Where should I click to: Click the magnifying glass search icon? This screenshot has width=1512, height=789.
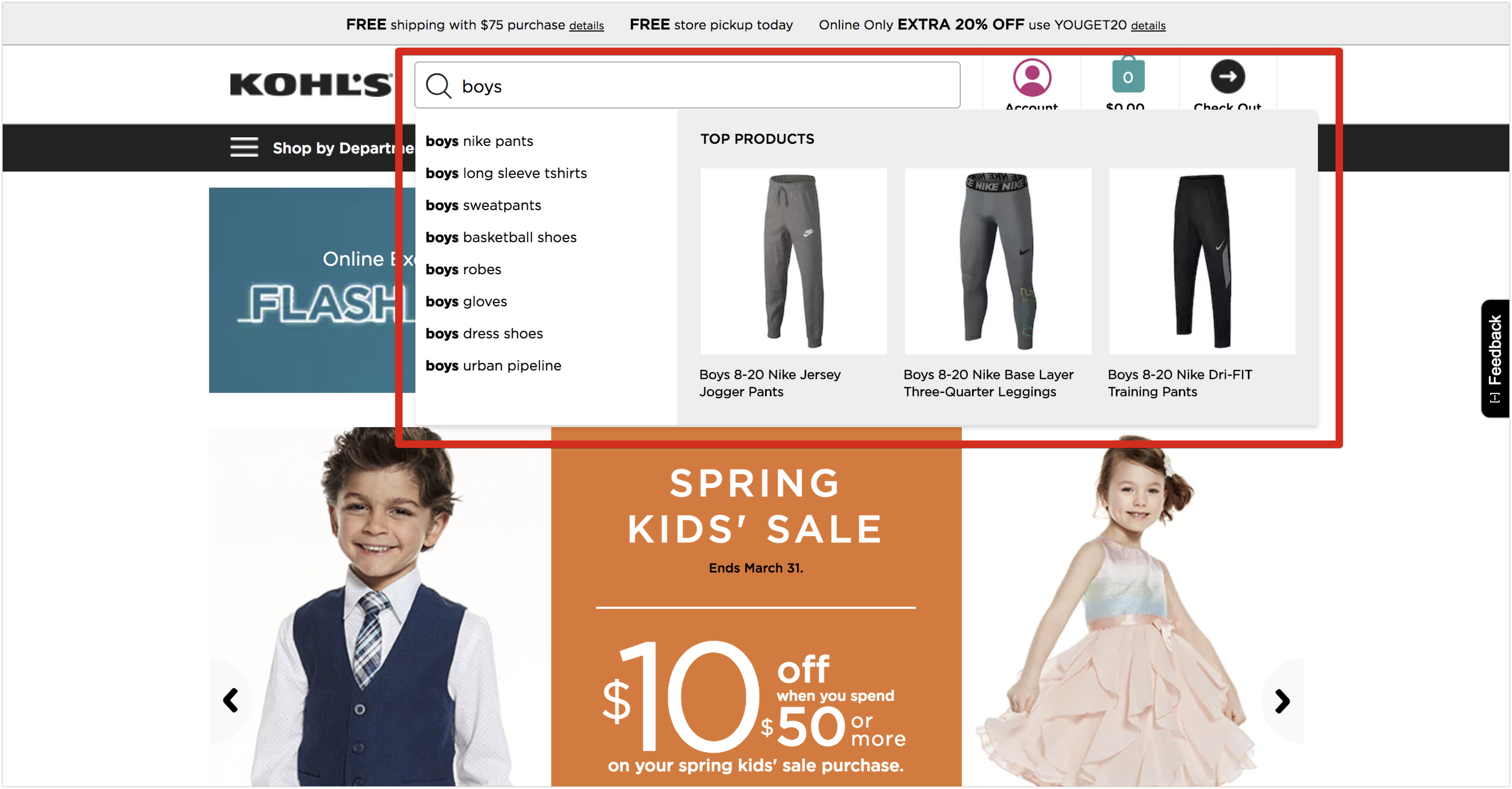click(438, 86)
